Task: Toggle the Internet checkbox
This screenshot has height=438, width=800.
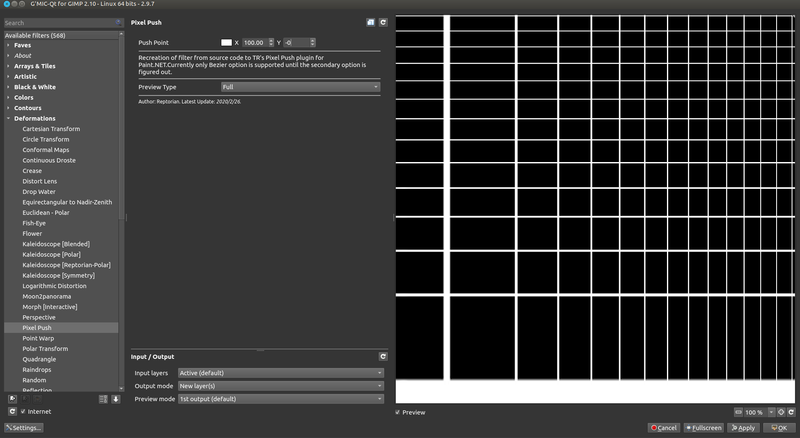Action: 23,411
